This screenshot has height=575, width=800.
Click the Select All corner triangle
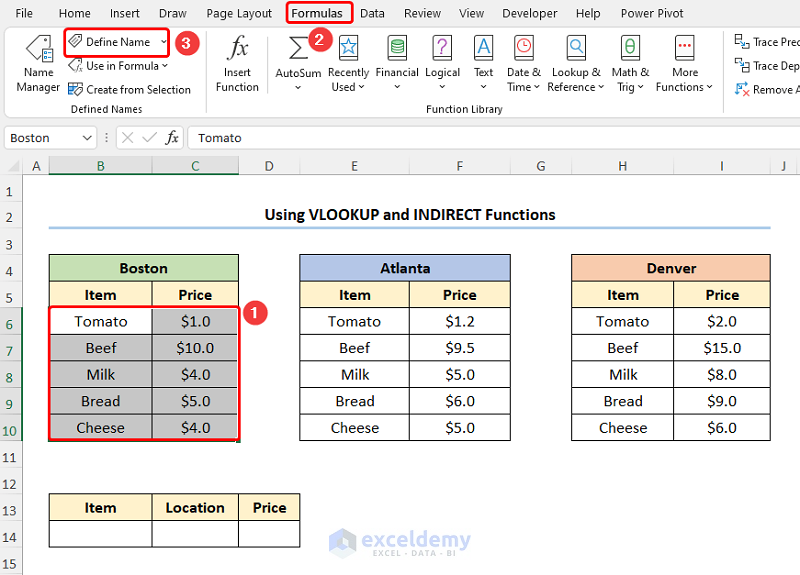point(14,166)
